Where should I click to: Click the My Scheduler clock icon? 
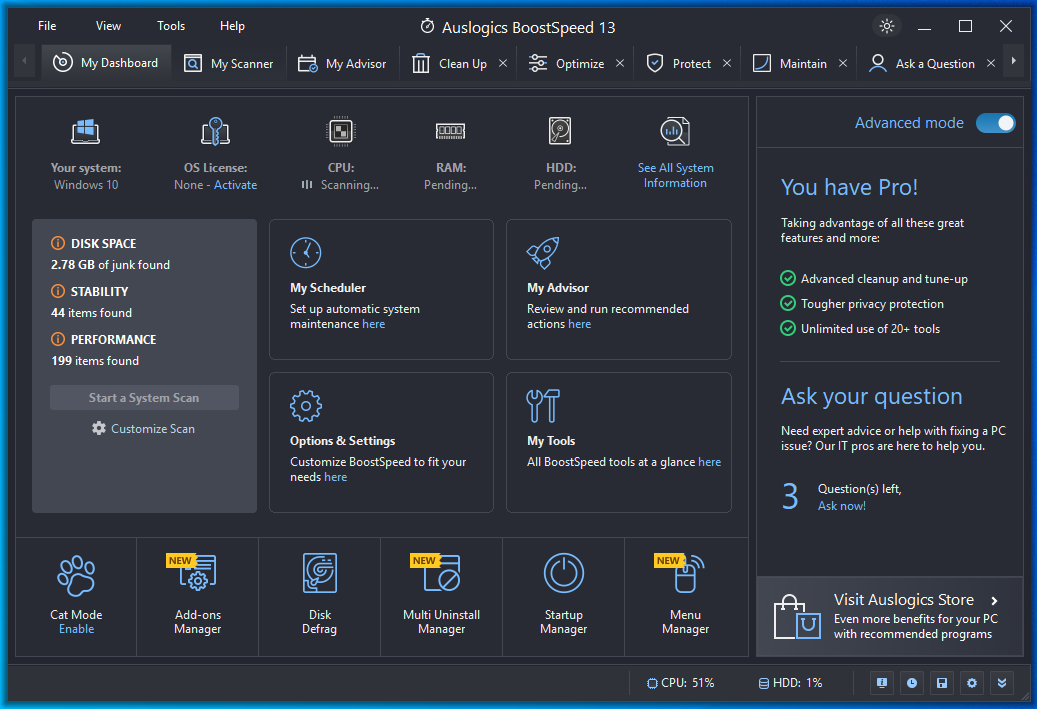pyautogui.click(x=306, y=253)
